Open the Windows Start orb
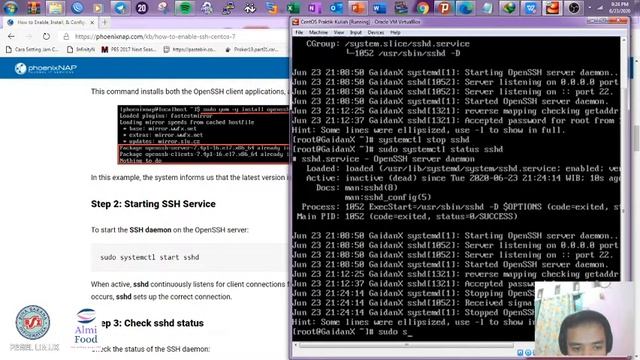Screen dimensions: 640x360 [x=11, y=8]
